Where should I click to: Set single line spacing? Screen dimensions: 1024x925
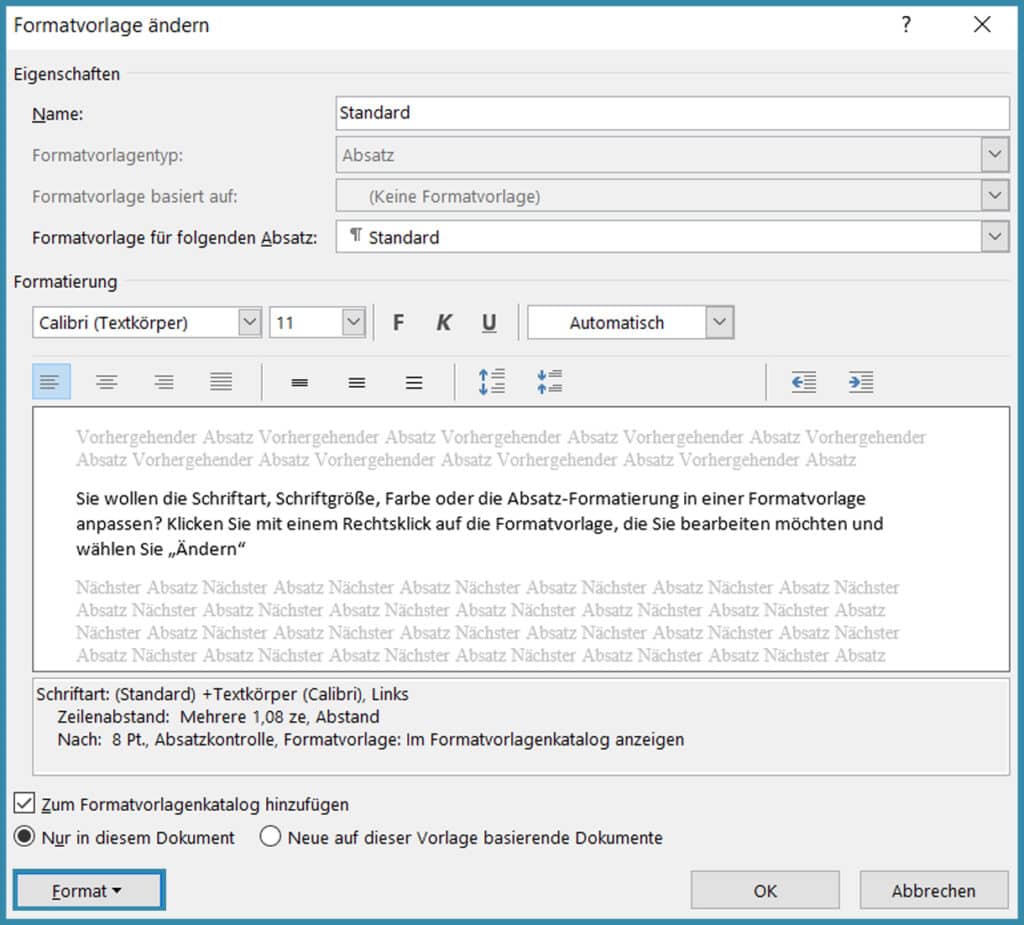pyautogui.click(x=299, y=382)
